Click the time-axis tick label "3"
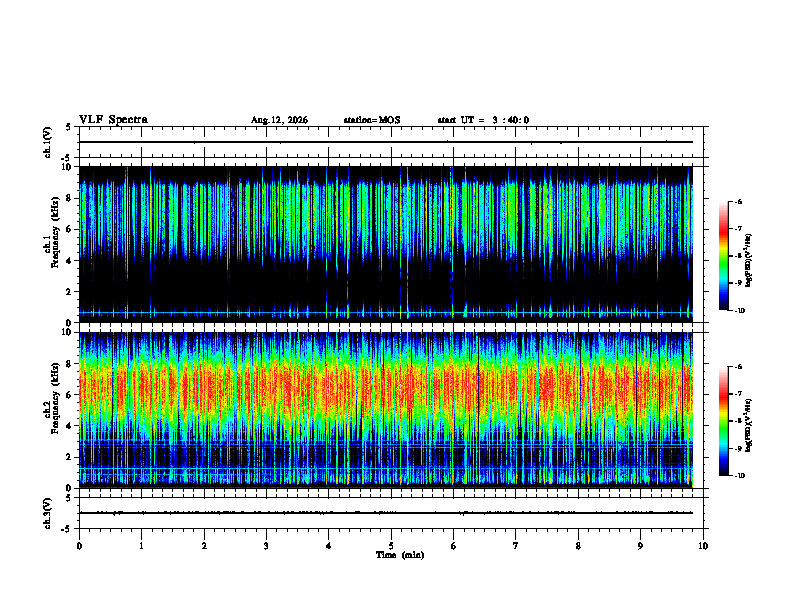The image size is (792, 612). pyautogui.click(x=266, y=546)
